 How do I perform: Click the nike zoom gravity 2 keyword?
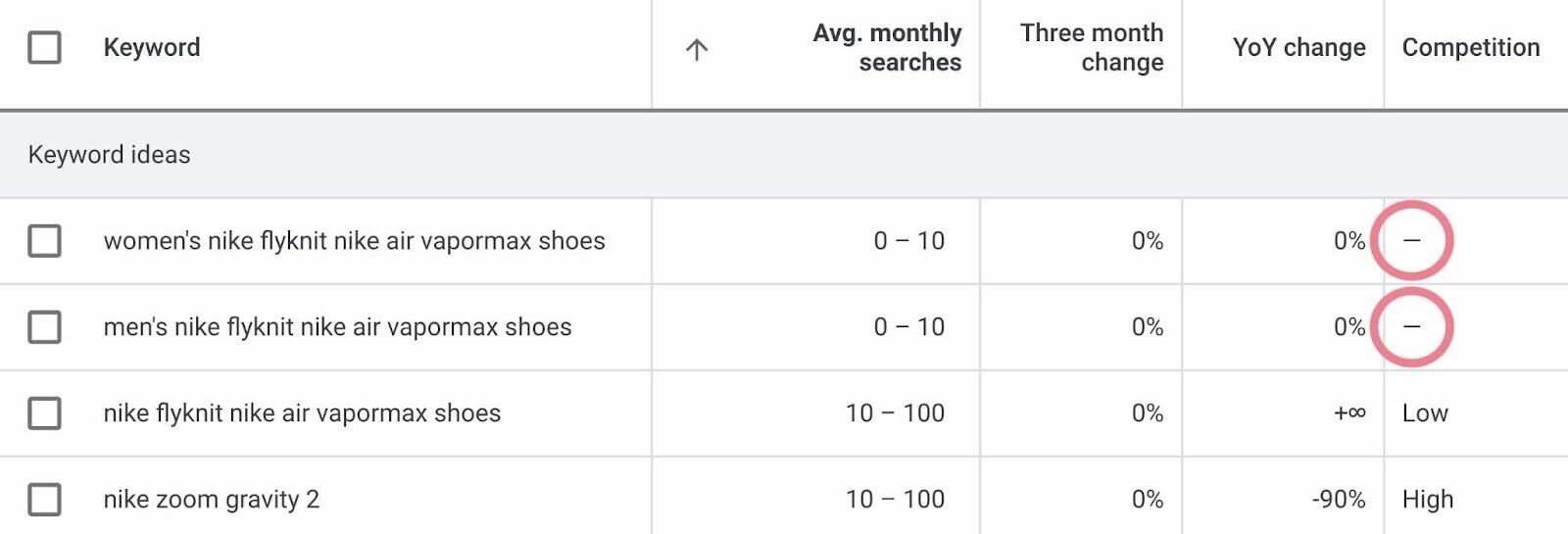point(211,500)
